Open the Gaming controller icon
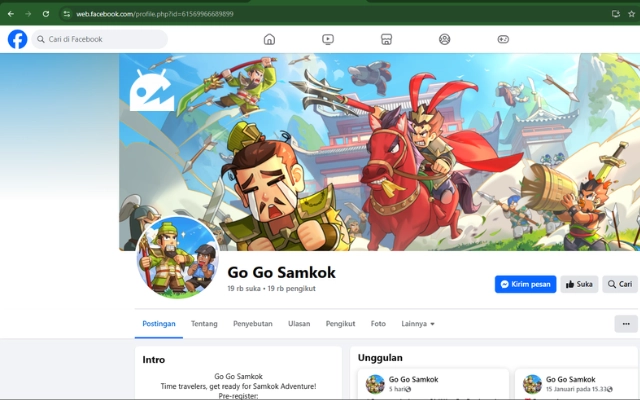 click(503, 39)
